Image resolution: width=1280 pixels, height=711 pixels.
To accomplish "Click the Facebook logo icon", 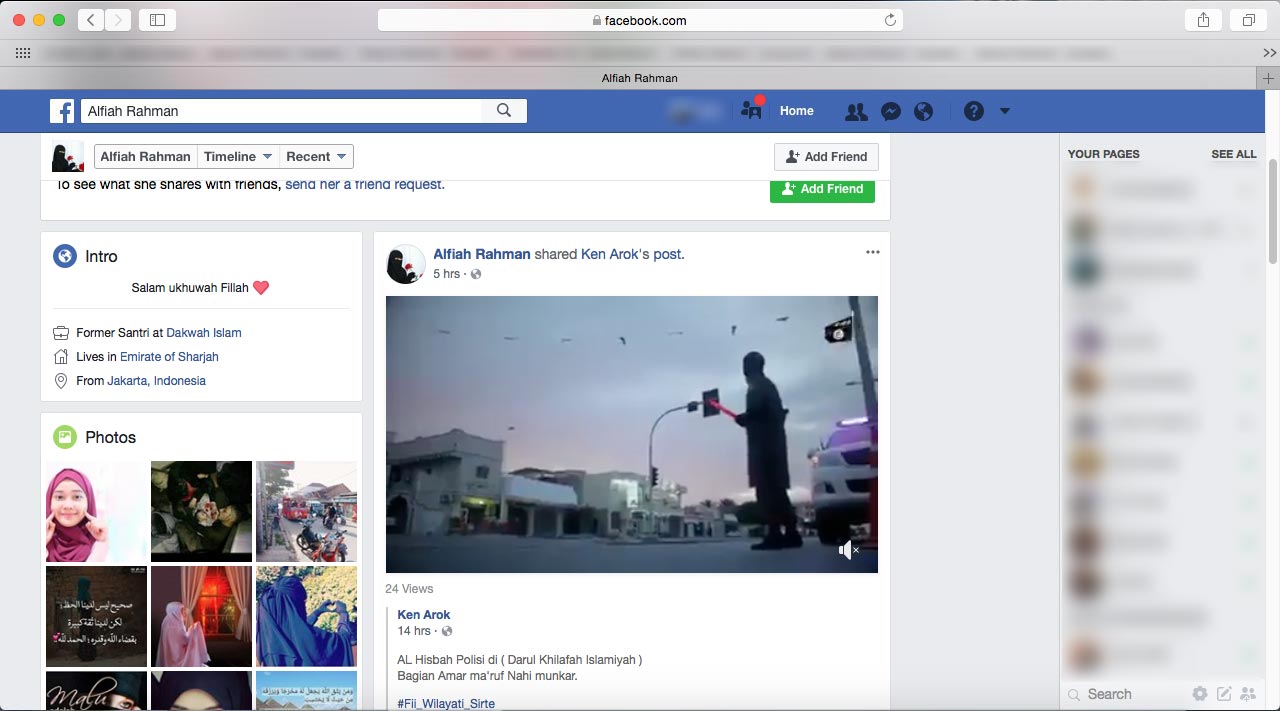I will tap(62, 111).
